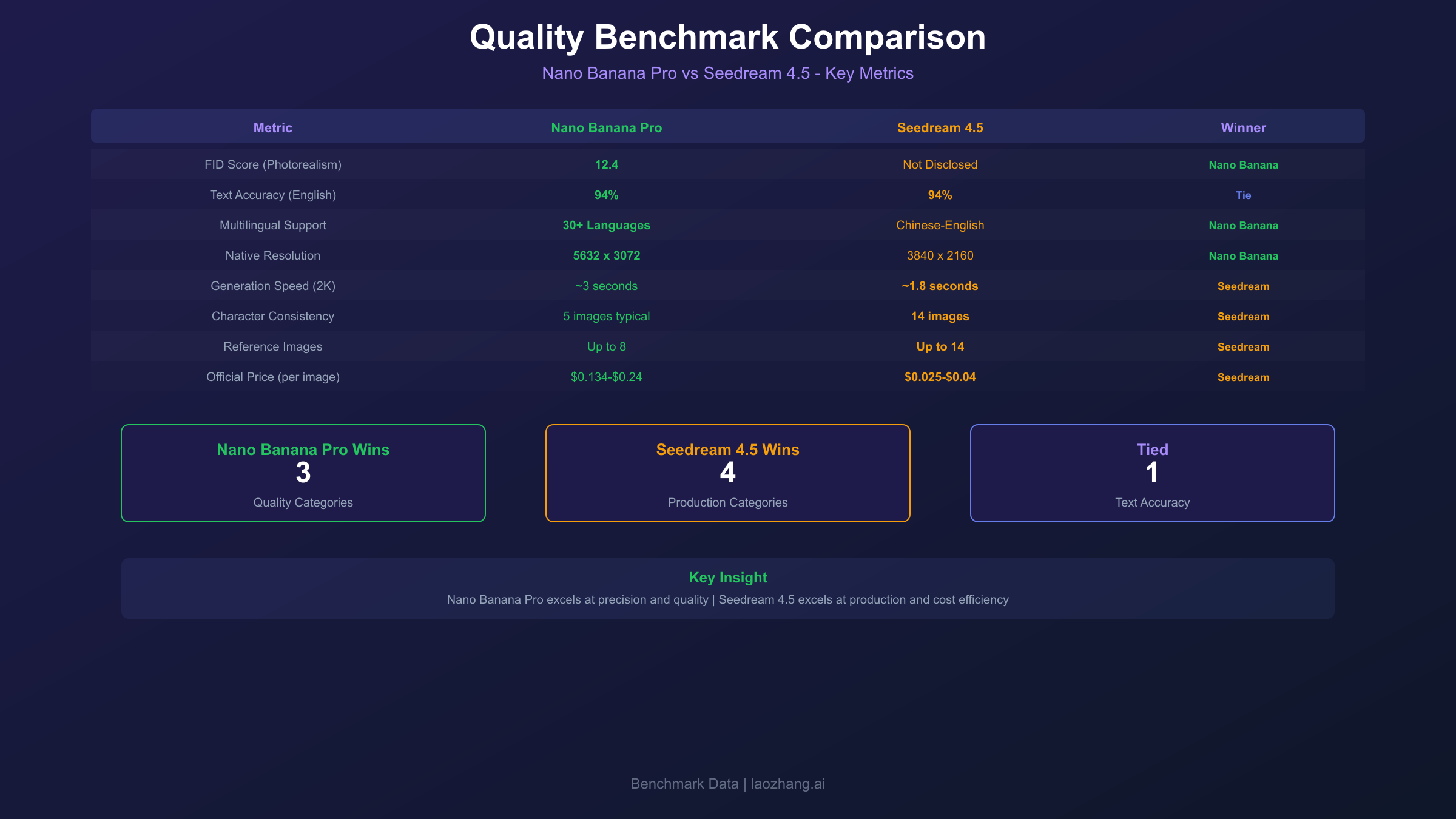Viewport: 1456px width, 819px height.
Task: Click the ~1.8 seconds generation speed value
Action: pyautogui.click(x=940, y=286)
